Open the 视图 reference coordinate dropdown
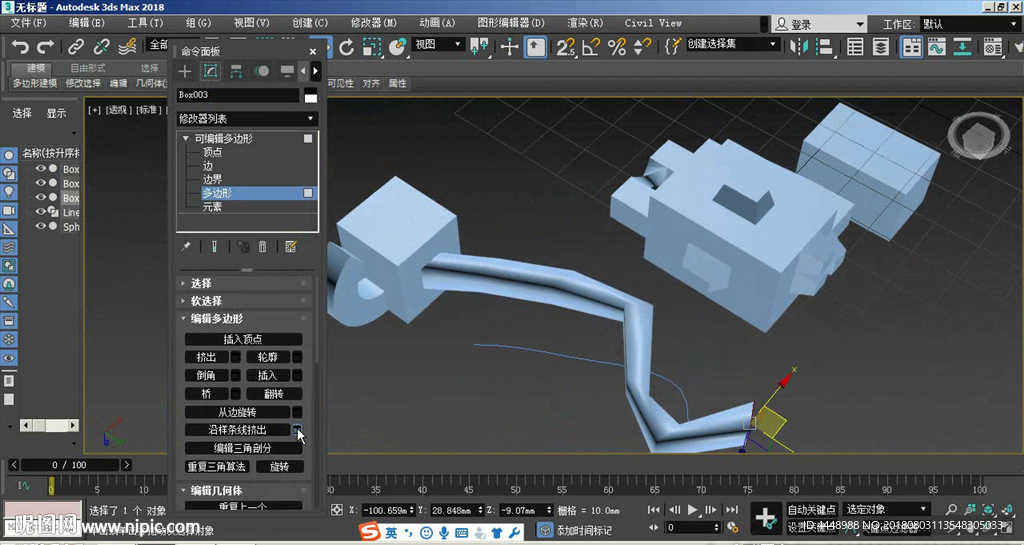 point(439,44)
